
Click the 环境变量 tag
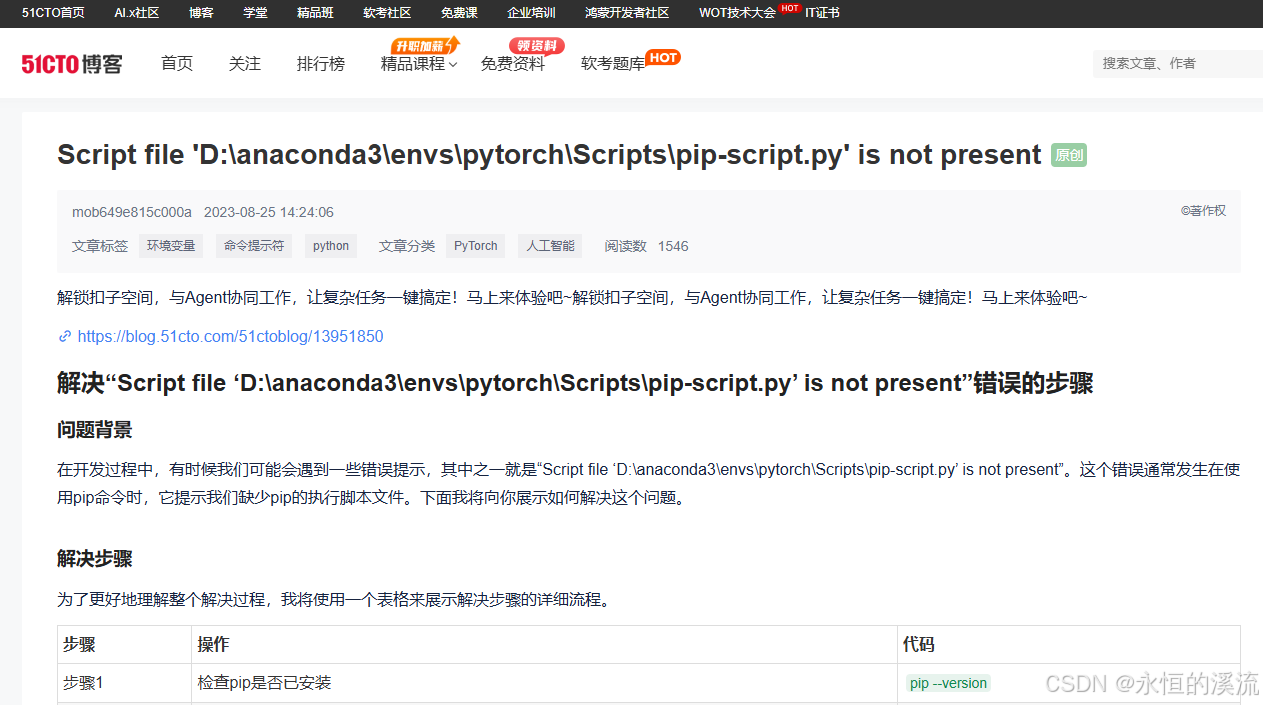click(171, 246)
